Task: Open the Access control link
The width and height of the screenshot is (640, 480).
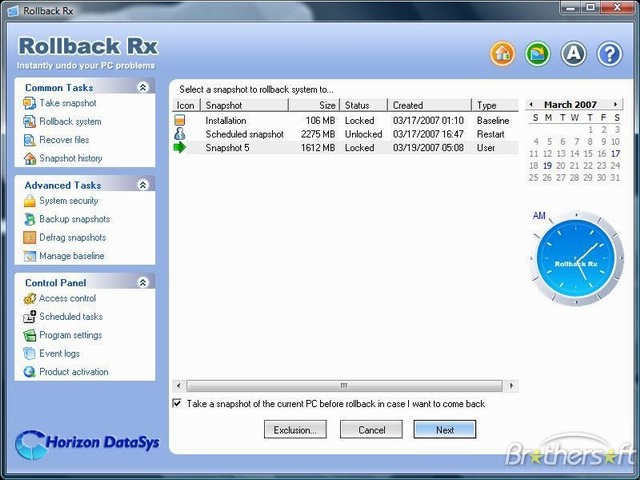Action: 67,298
